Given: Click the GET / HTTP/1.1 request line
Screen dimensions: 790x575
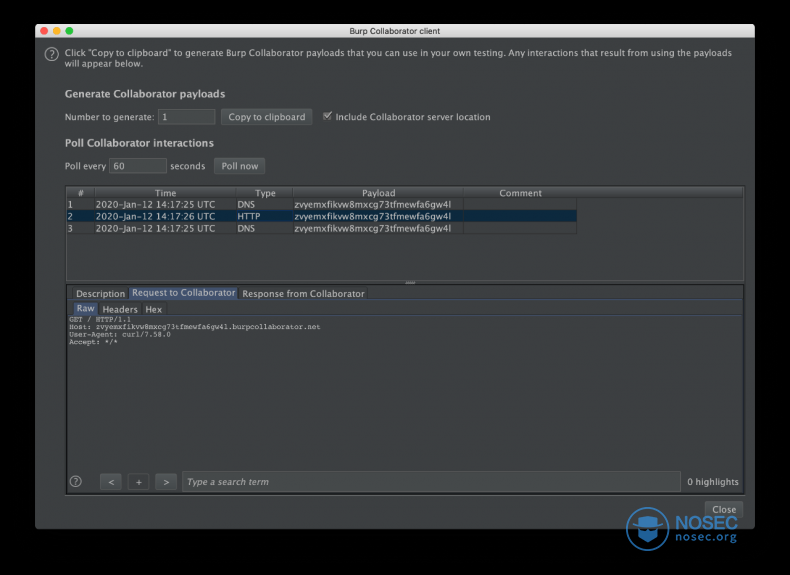Looking at the screenshot, I should click(100, 319).
